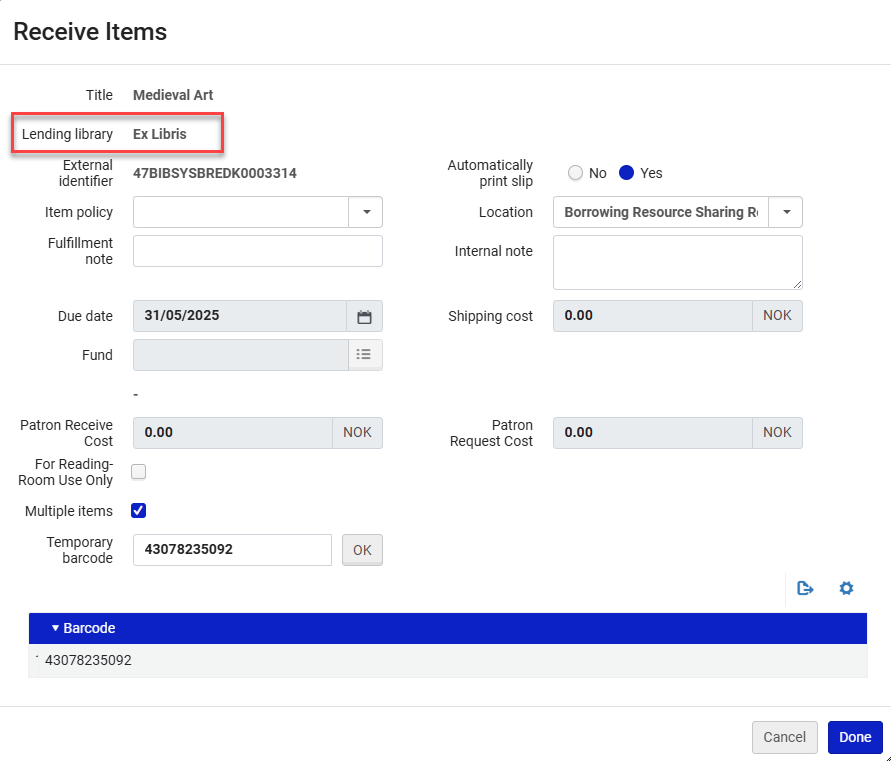The image size is (891, 761).
Task: Click into the Fulfillment note field
Action: (x=258, y=251)
